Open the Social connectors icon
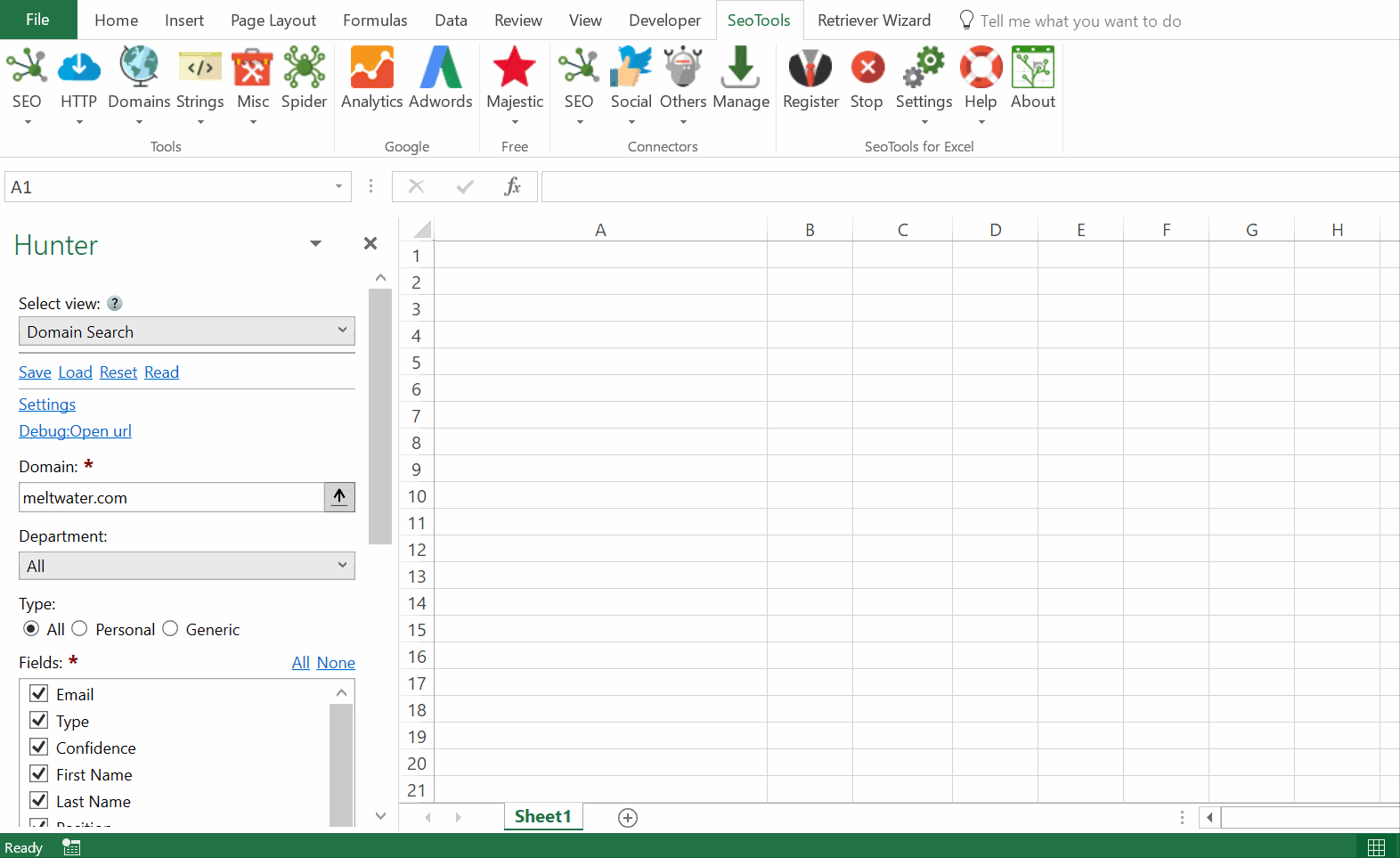 click(x=631, y=68)
